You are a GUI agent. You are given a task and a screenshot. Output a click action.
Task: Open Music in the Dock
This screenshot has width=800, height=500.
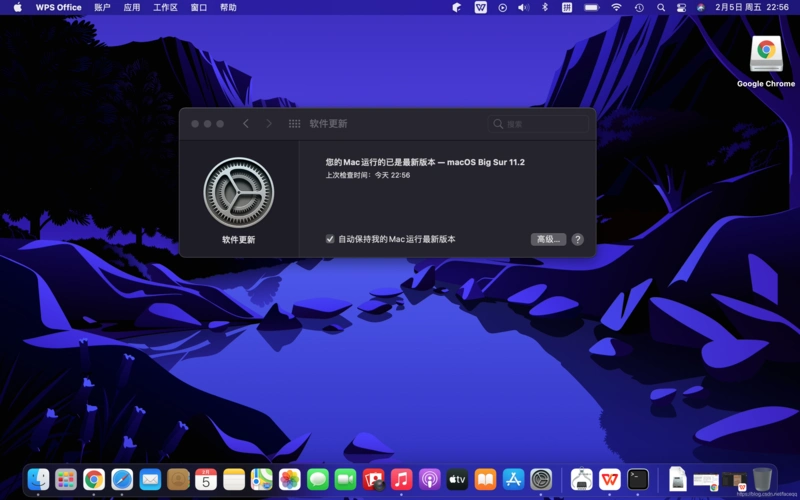tap(402, 479)
